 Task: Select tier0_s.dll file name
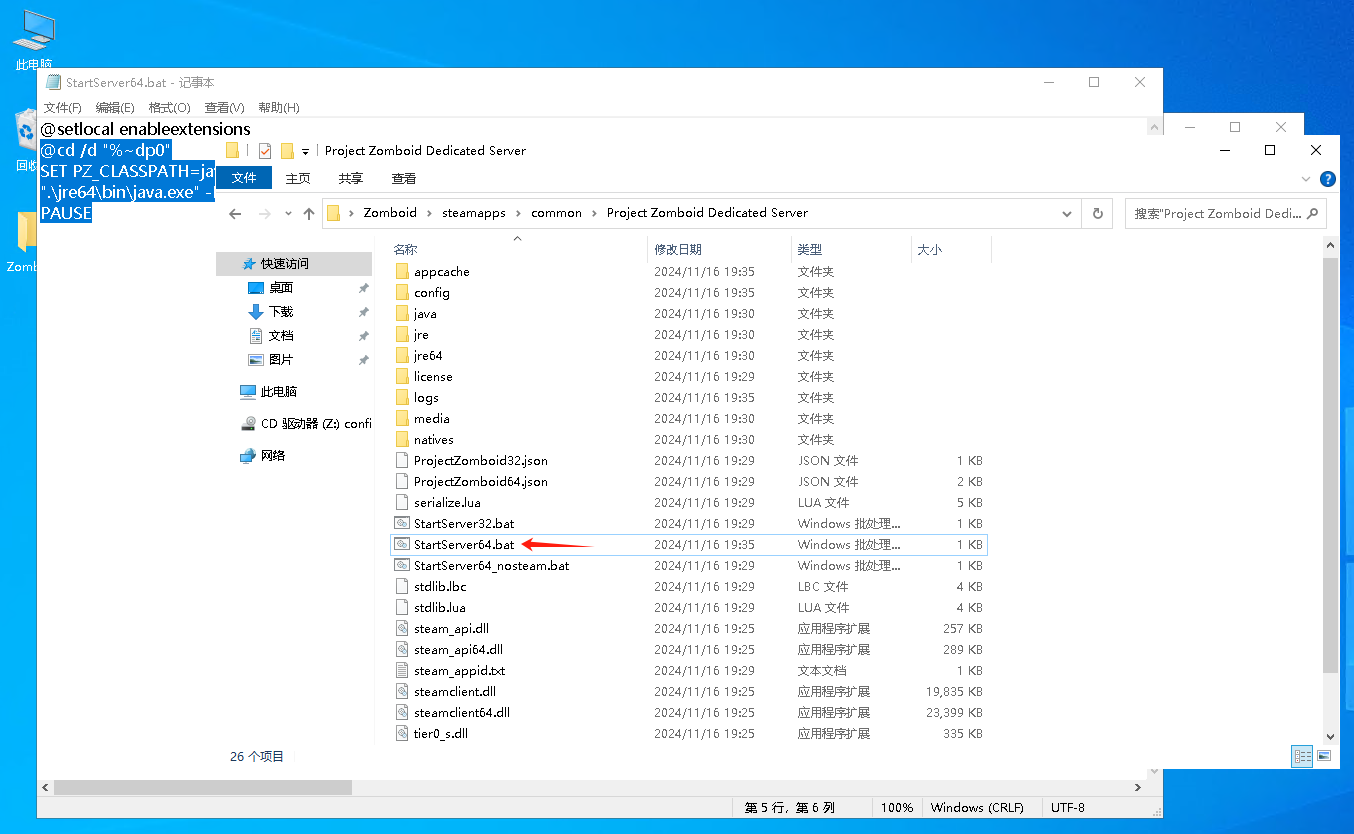pyautogui.click(x=441, y=734)
